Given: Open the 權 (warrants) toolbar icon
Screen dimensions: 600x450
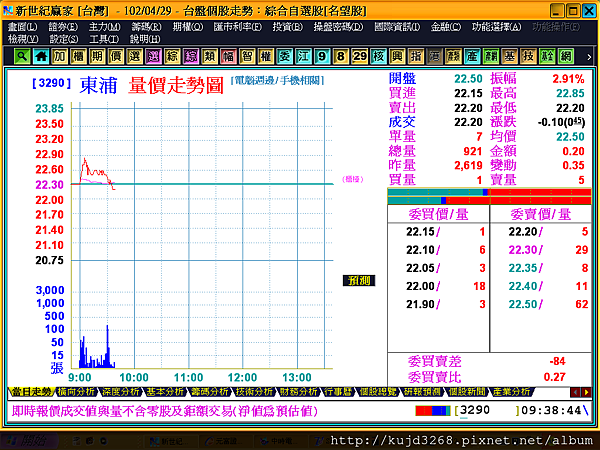Looking at the screenshot, I should [x=266, y=57].
